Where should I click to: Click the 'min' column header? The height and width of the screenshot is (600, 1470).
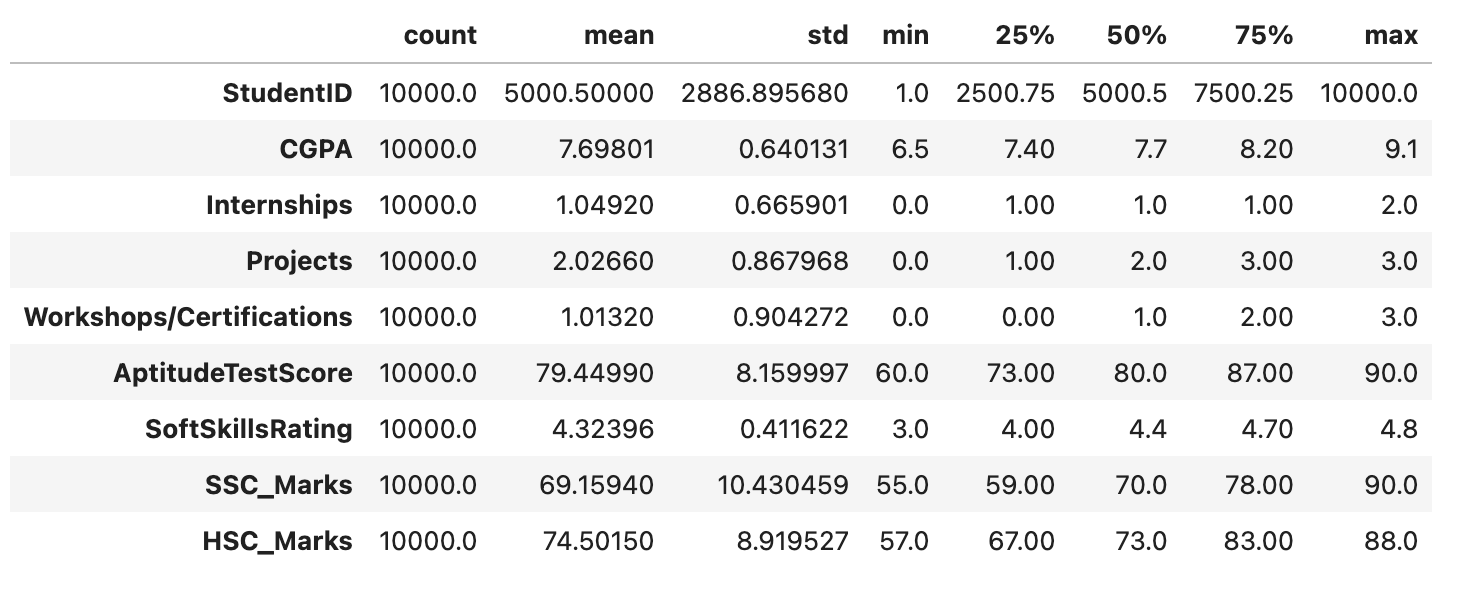(x=905, y=36)
